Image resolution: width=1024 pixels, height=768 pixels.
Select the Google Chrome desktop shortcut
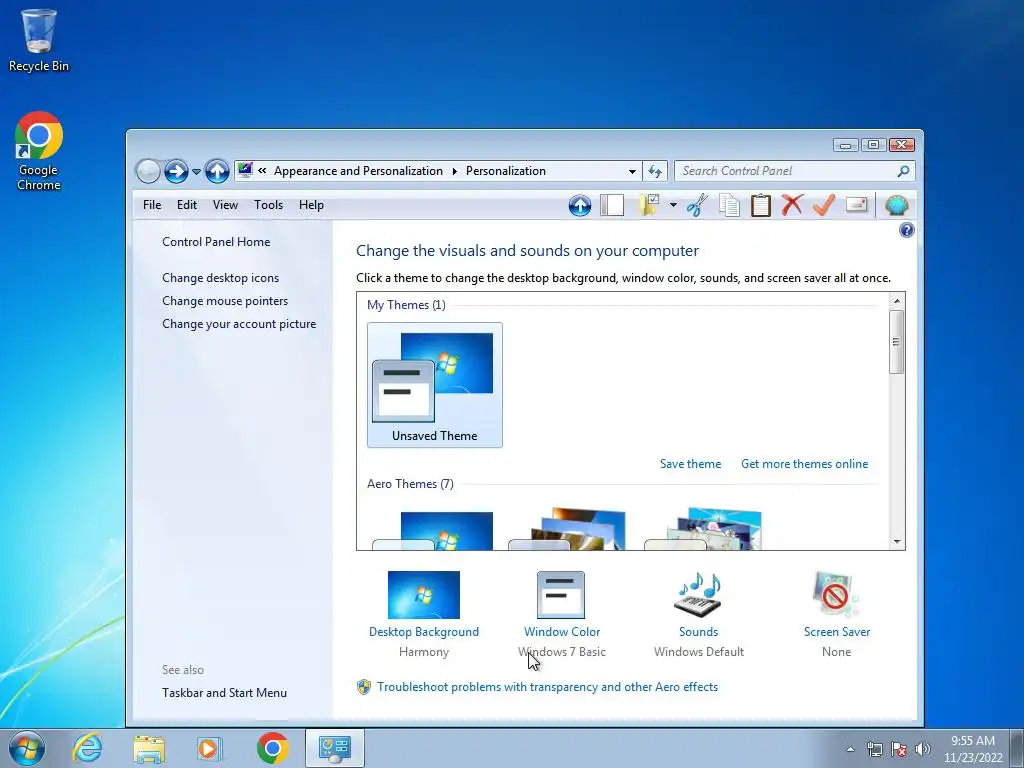point(39,152)
